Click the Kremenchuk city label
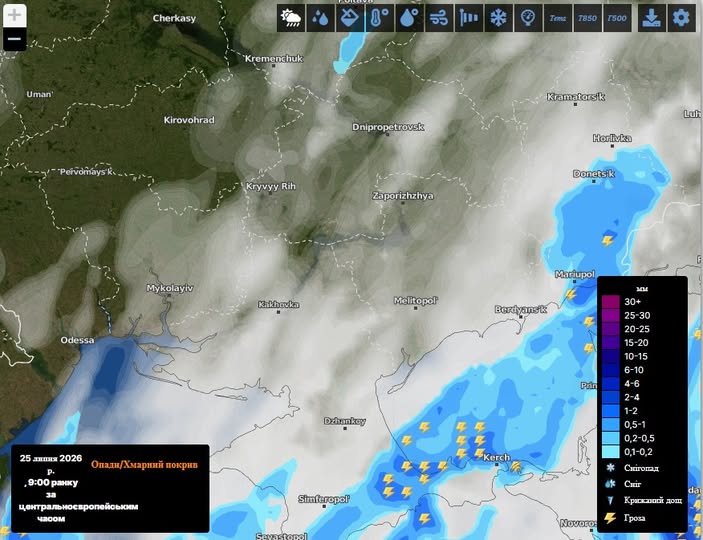 click(274, 59)
